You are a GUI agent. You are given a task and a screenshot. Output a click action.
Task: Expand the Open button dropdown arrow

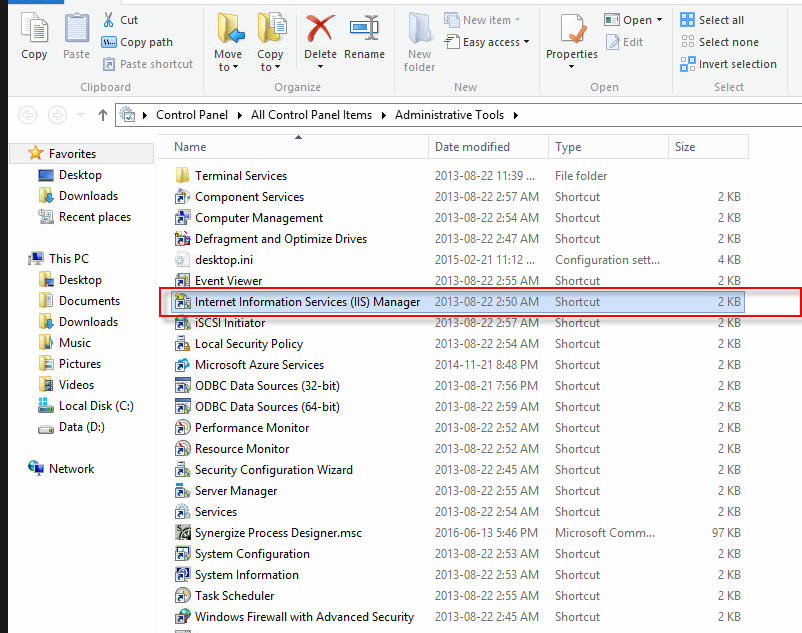(x=660, y=20)
